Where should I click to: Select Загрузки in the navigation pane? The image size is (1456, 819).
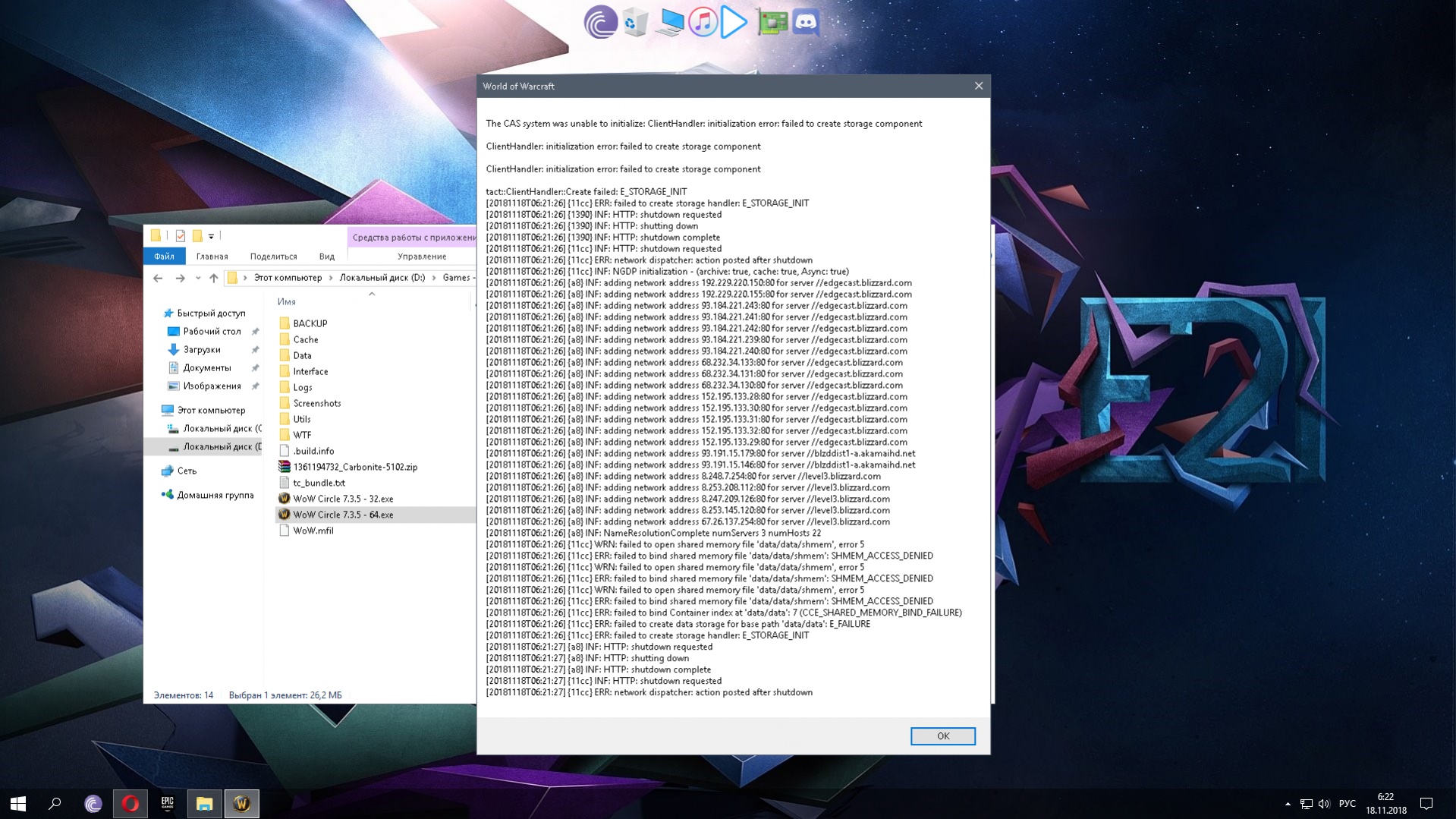pos(202,349)
